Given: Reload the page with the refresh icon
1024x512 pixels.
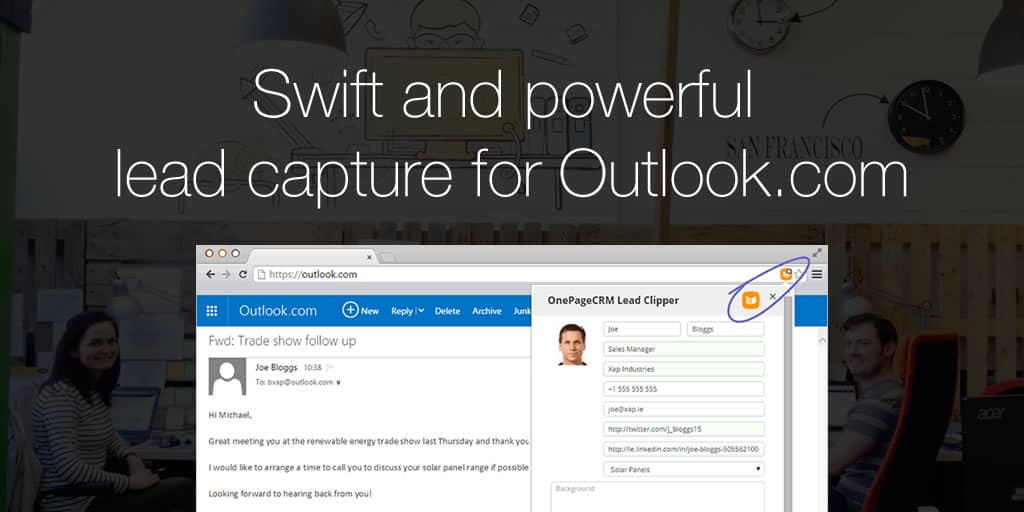Looking at the screenshot, I should 243,274.
